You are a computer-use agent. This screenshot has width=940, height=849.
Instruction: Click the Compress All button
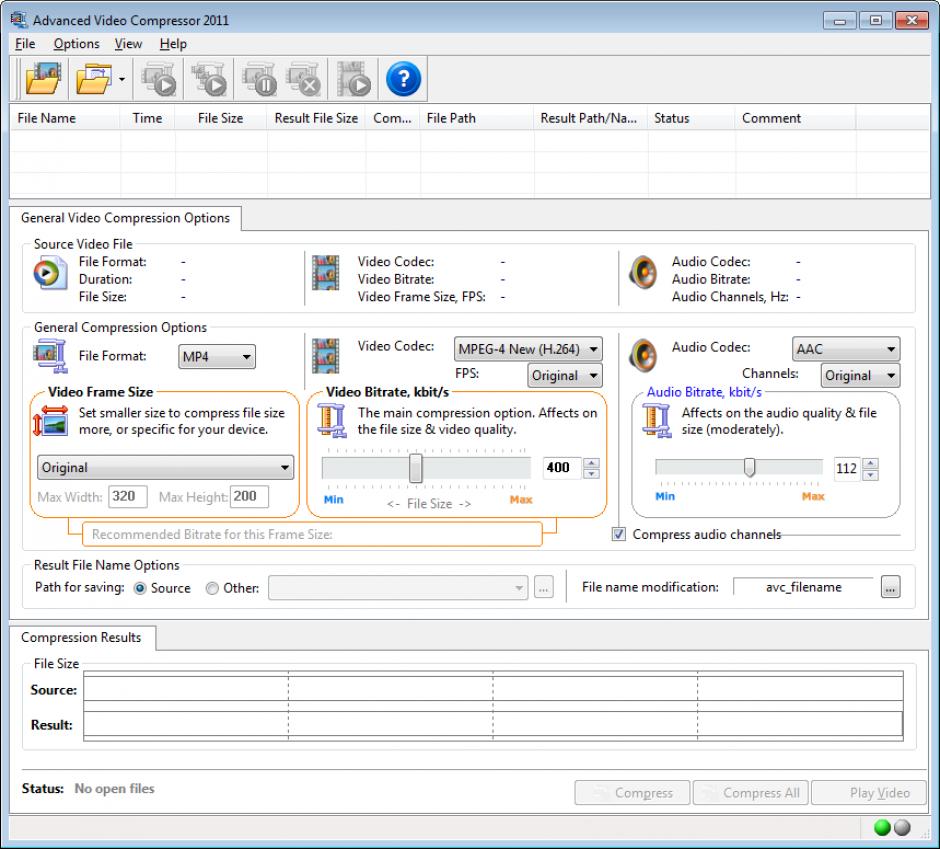click(x=751, y=793)
